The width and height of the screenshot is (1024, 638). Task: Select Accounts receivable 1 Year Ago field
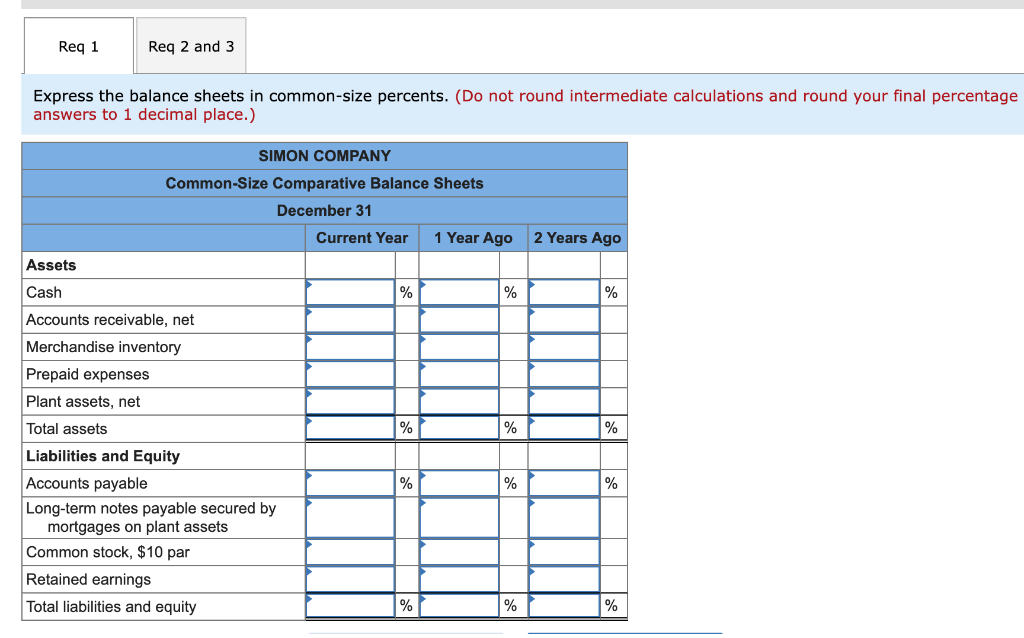click(459, 320)
